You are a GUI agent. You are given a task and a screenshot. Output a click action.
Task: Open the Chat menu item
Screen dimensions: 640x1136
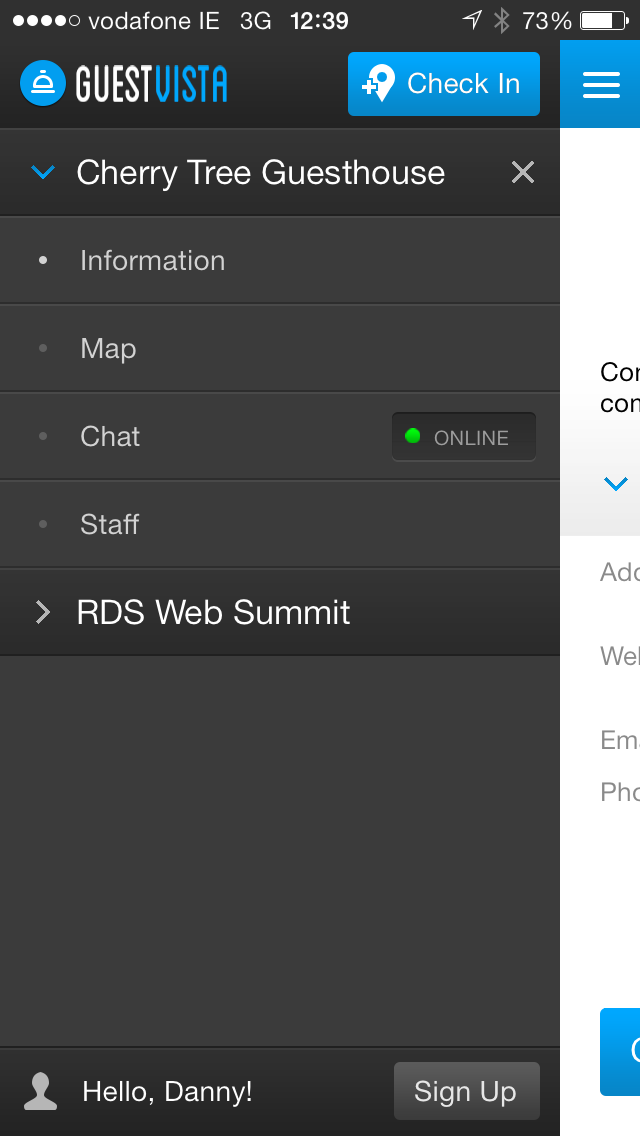(280, 436)
